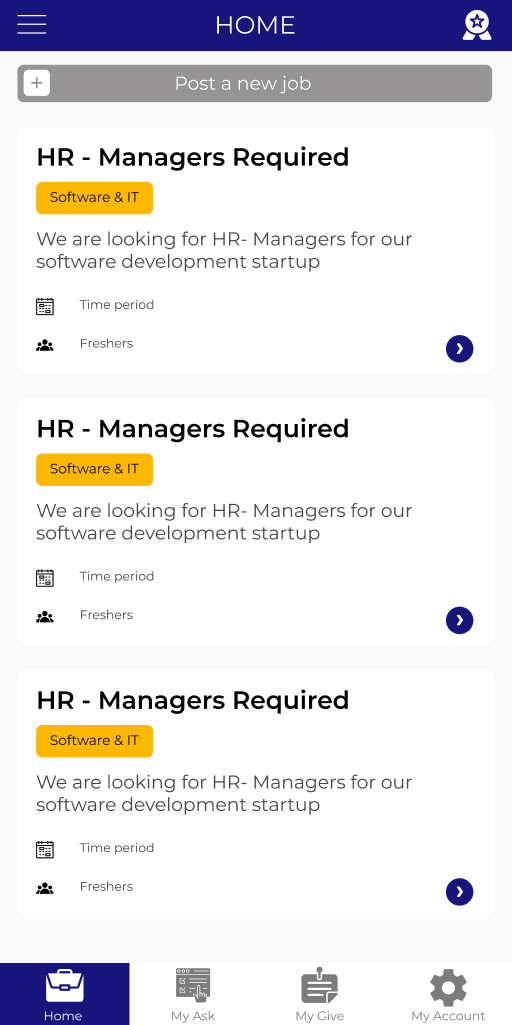Click the first job's description text
This screenshot has height=1025, width=512.
click(224, 250)
